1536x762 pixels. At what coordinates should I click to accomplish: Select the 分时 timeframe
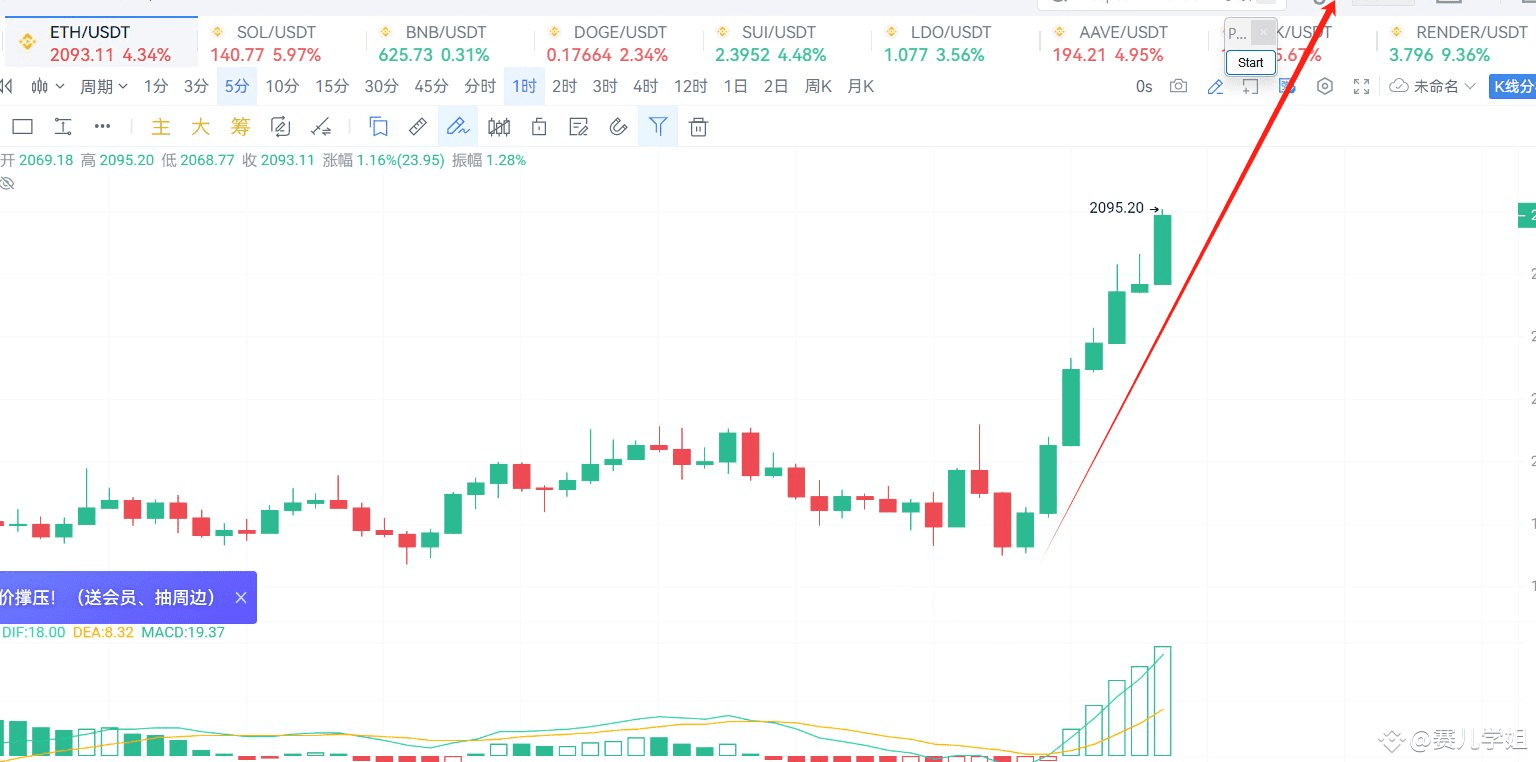(480, 87)
